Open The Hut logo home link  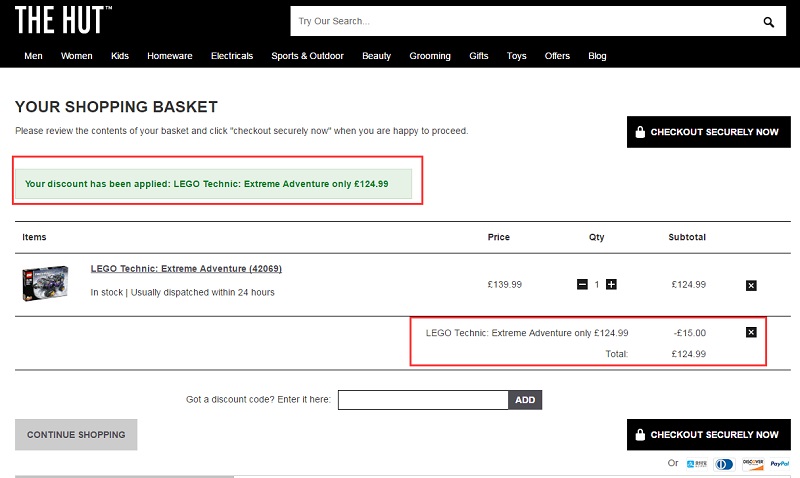coord(63,20)
